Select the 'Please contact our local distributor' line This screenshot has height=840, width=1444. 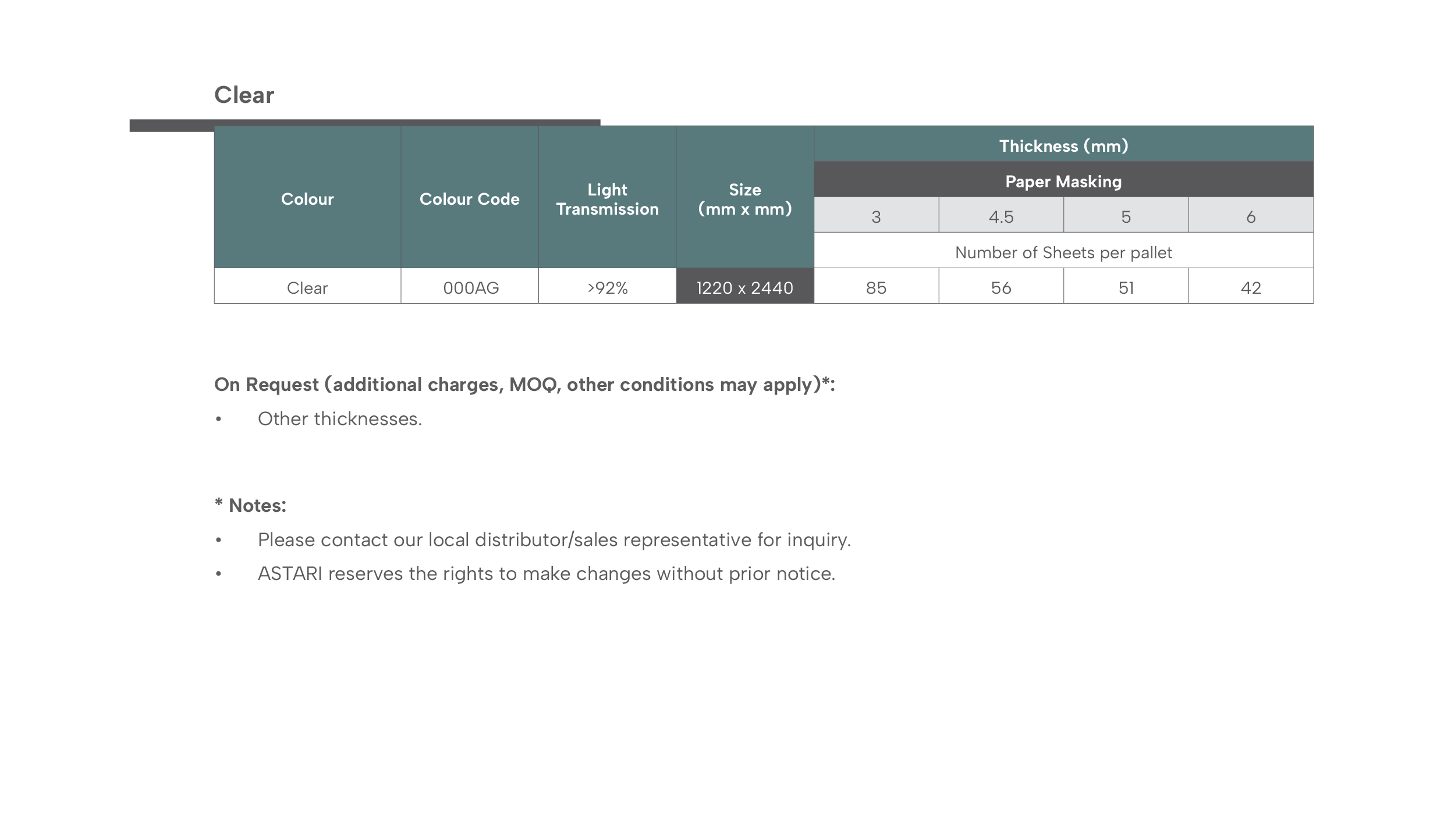[554, 540]
